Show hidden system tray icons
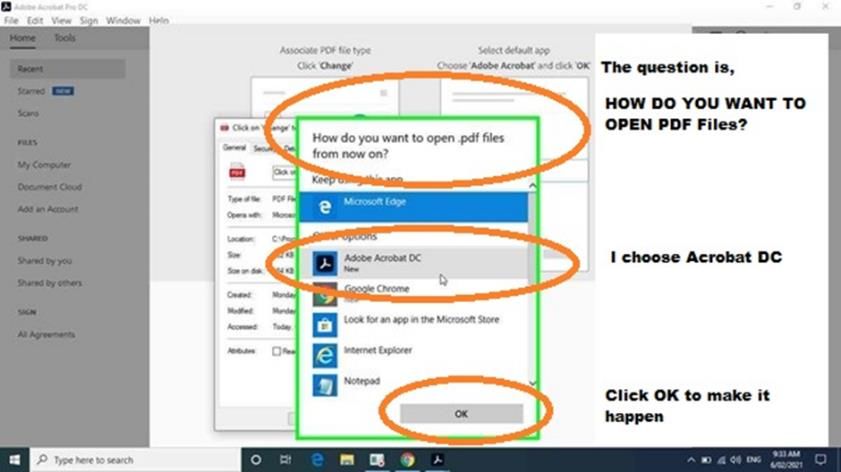The width and height of the screenshot is (841, 472). [x=691, y=460]
